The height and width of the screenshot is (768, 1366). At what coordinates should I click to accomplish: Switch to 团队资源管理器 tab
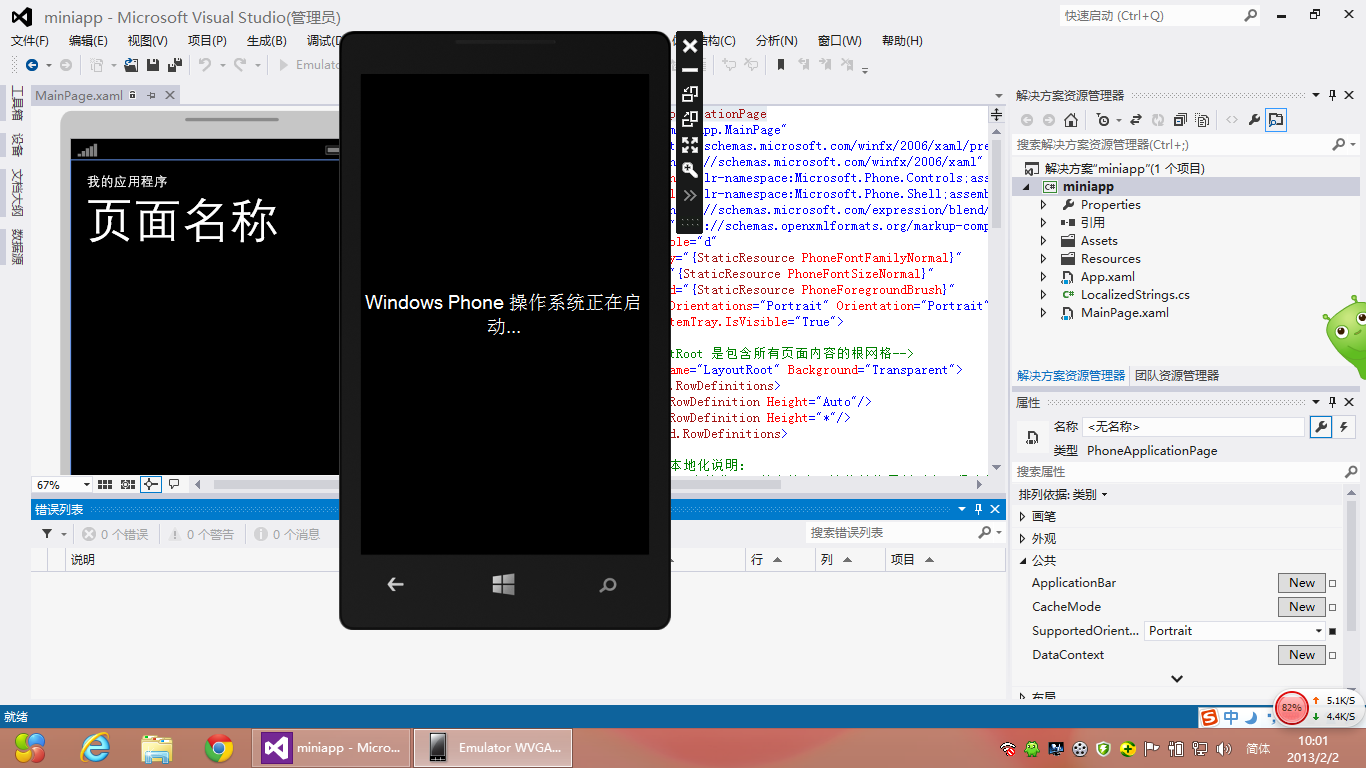tap(1177, 376)
